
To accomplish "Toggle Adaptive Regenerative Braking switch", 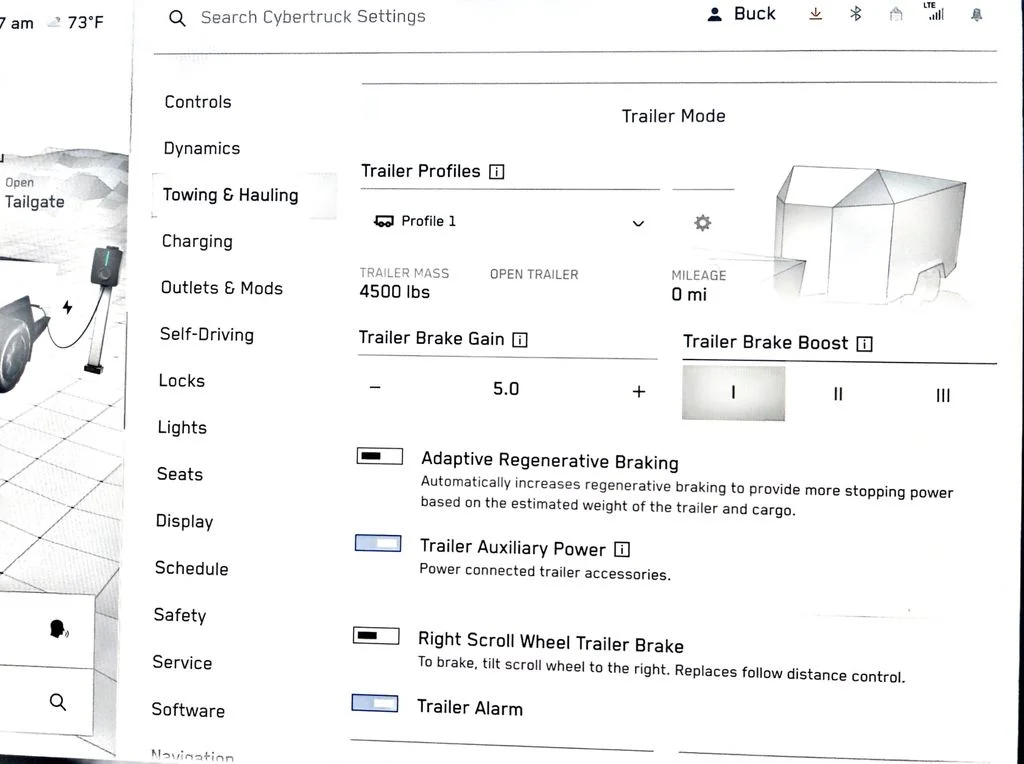I will (x=379, y=456).
